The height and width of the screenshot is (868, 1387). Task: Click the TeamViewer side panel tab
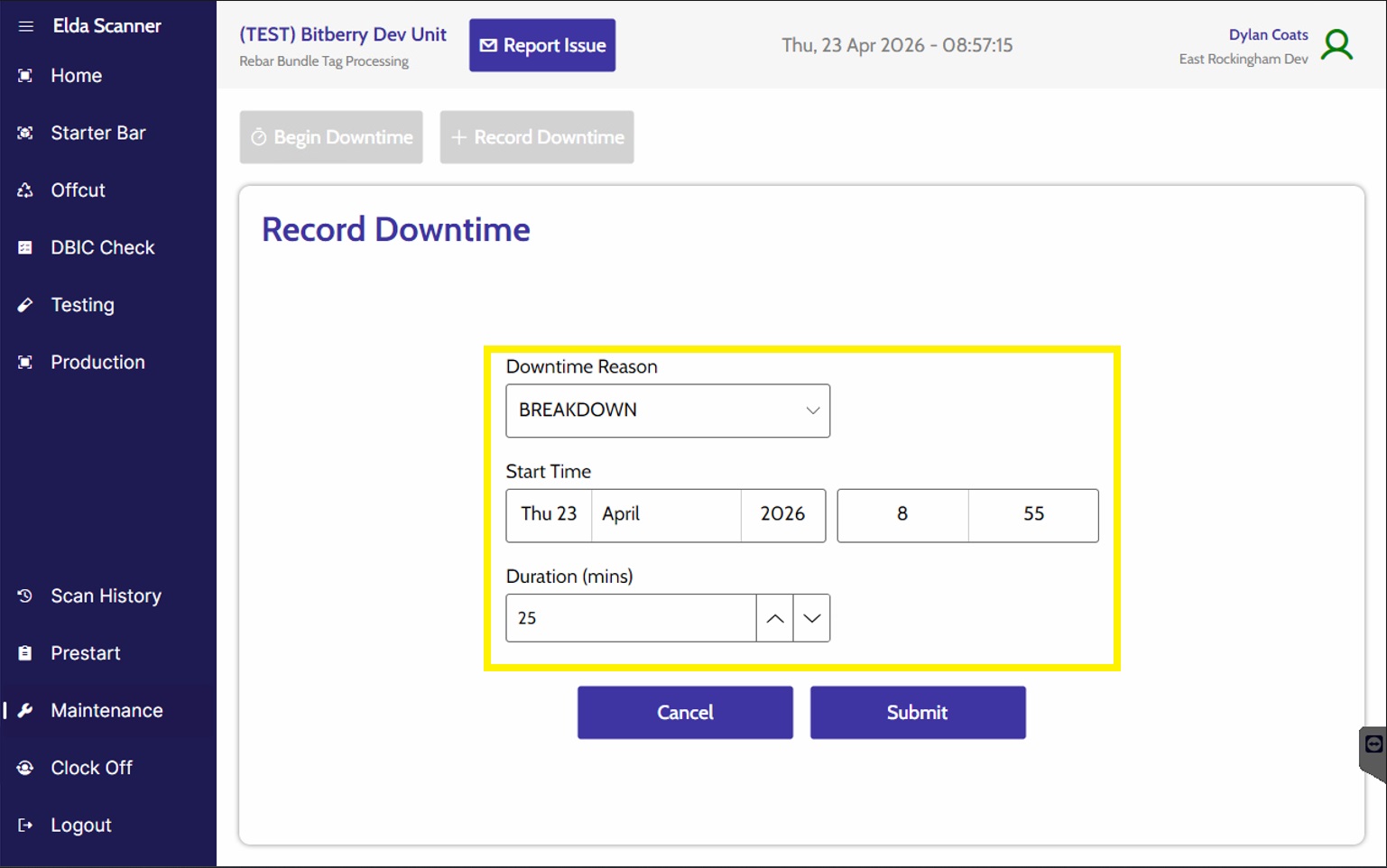pos(1373,753)
